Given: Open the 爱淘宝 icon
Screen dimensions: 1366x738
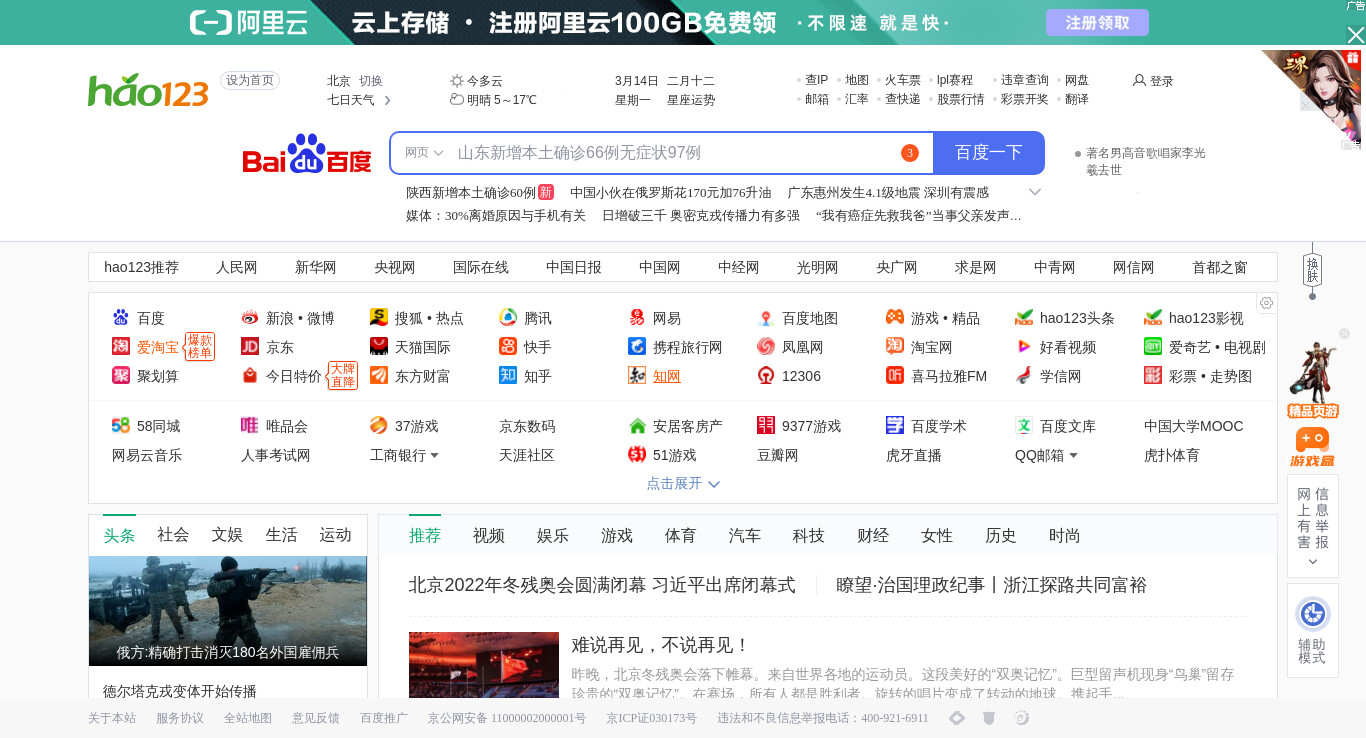Looking at the screenshot, I should (121, 347).
